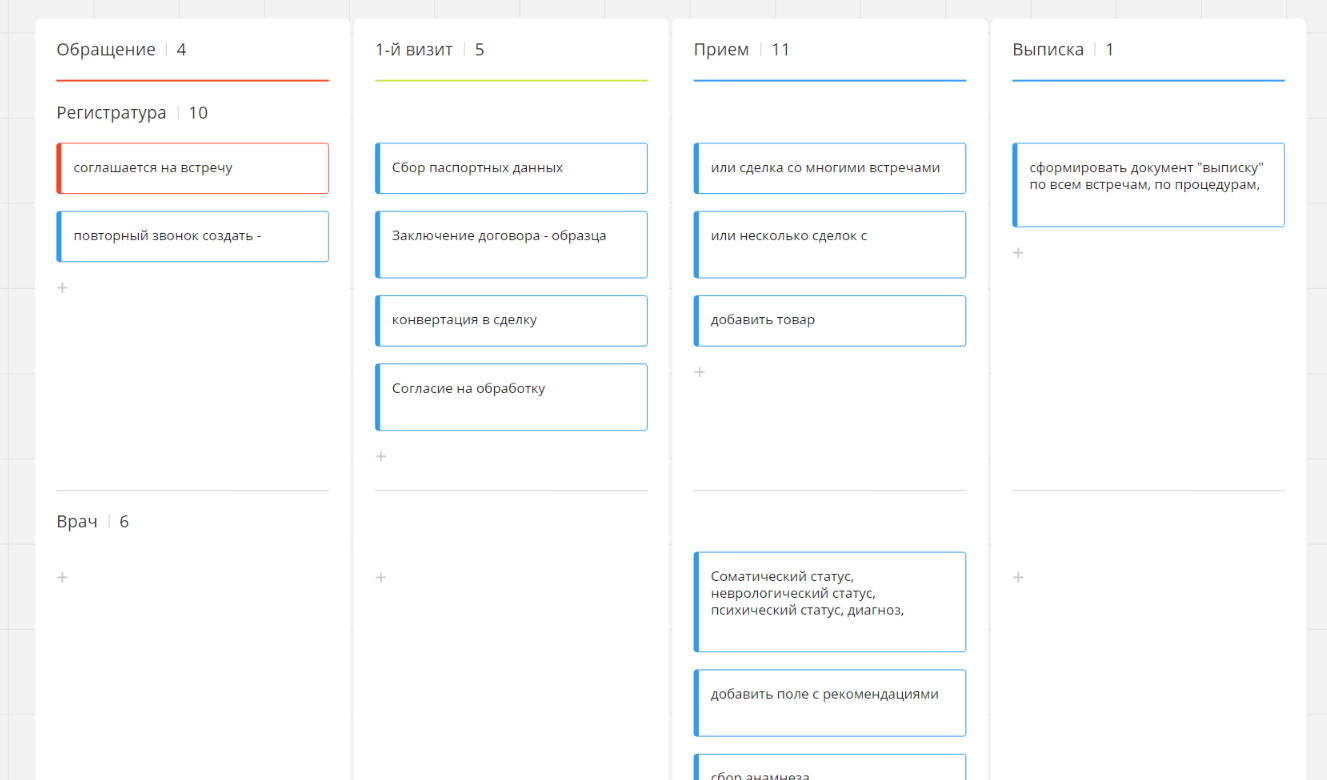Add card below 'добавить товар' card
Viewport: 1327px width, 780px height.
[700, 372]
